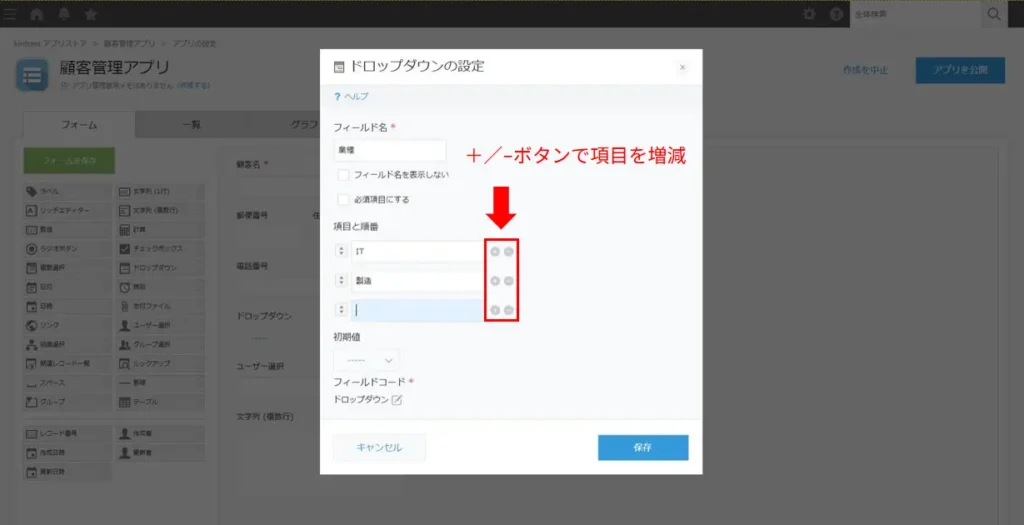Viewport: 1024px width, 525px height.
Task: Select the ラジオボタン field in the palette
Action: [67, 249]
